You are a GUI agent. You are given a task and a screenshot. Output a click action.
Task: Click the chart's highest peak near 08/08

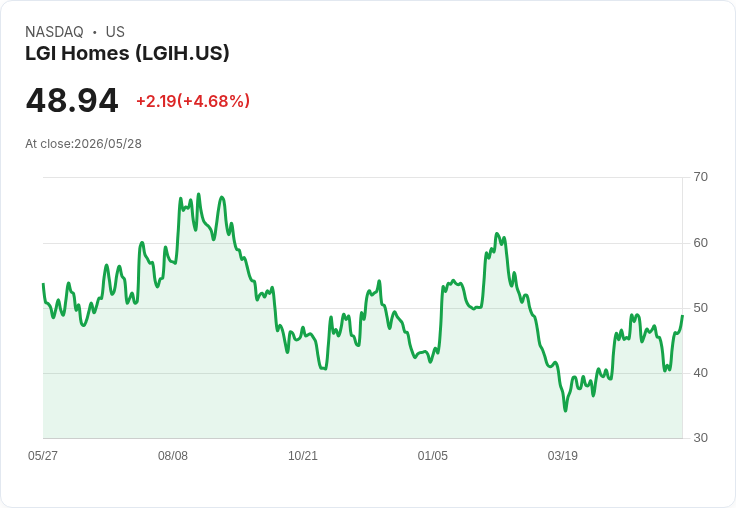tap(199, 194)
